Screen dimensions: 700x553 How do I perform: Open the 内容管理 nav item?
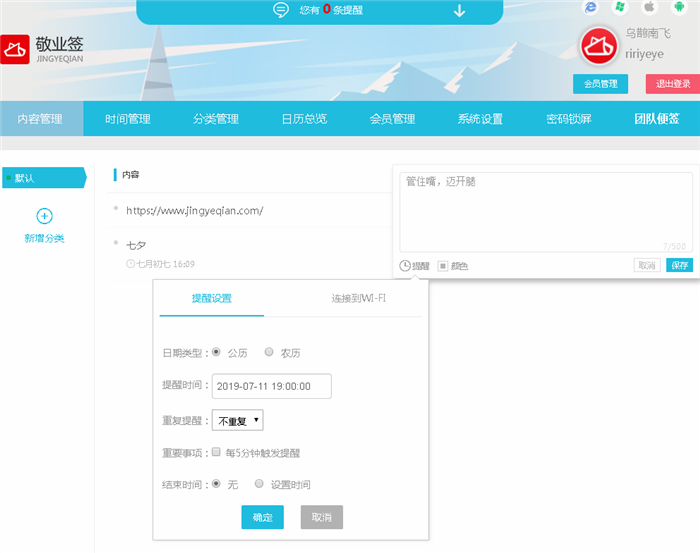tap(40, 119)
